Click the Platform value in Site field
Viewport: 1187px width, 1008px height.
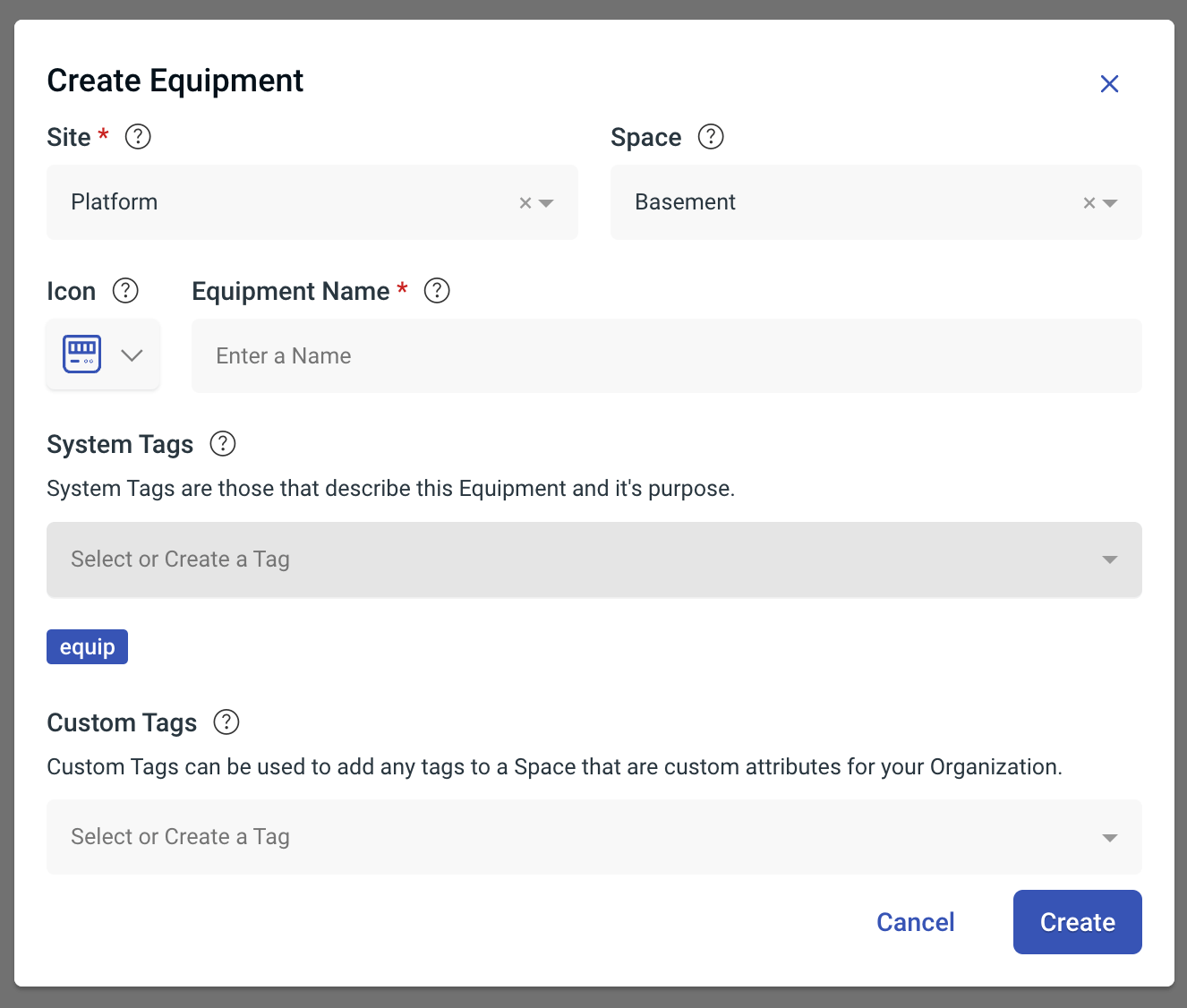(115, 202)
